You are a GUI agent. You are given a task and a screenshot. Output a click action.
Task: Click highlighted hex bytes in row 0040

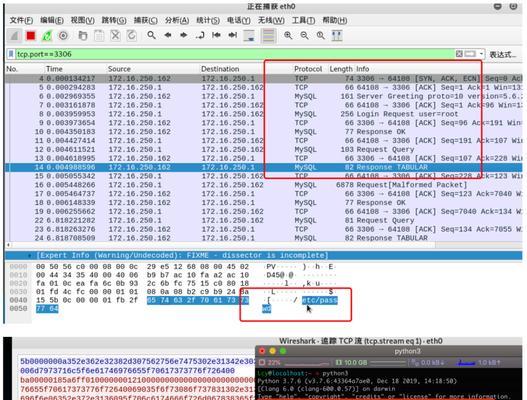pos(198,300)
